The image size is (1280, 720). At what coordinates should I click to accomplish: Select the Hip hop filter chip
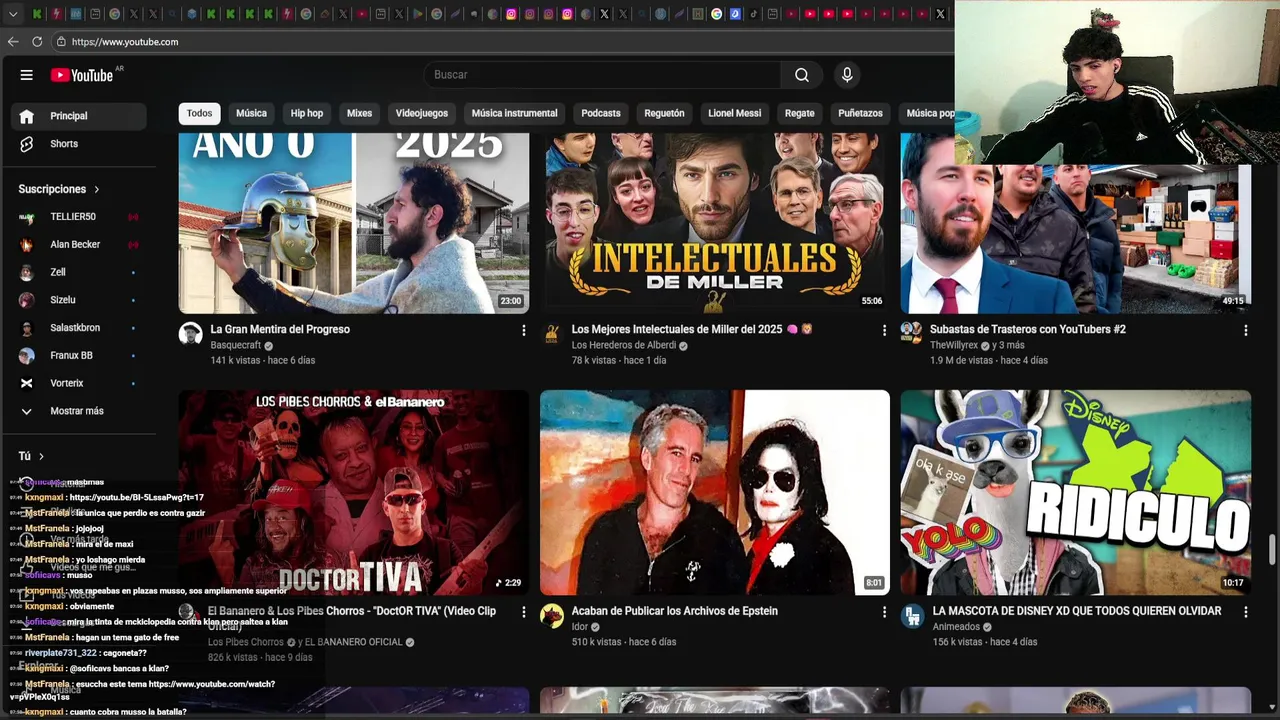coord(307,113)
